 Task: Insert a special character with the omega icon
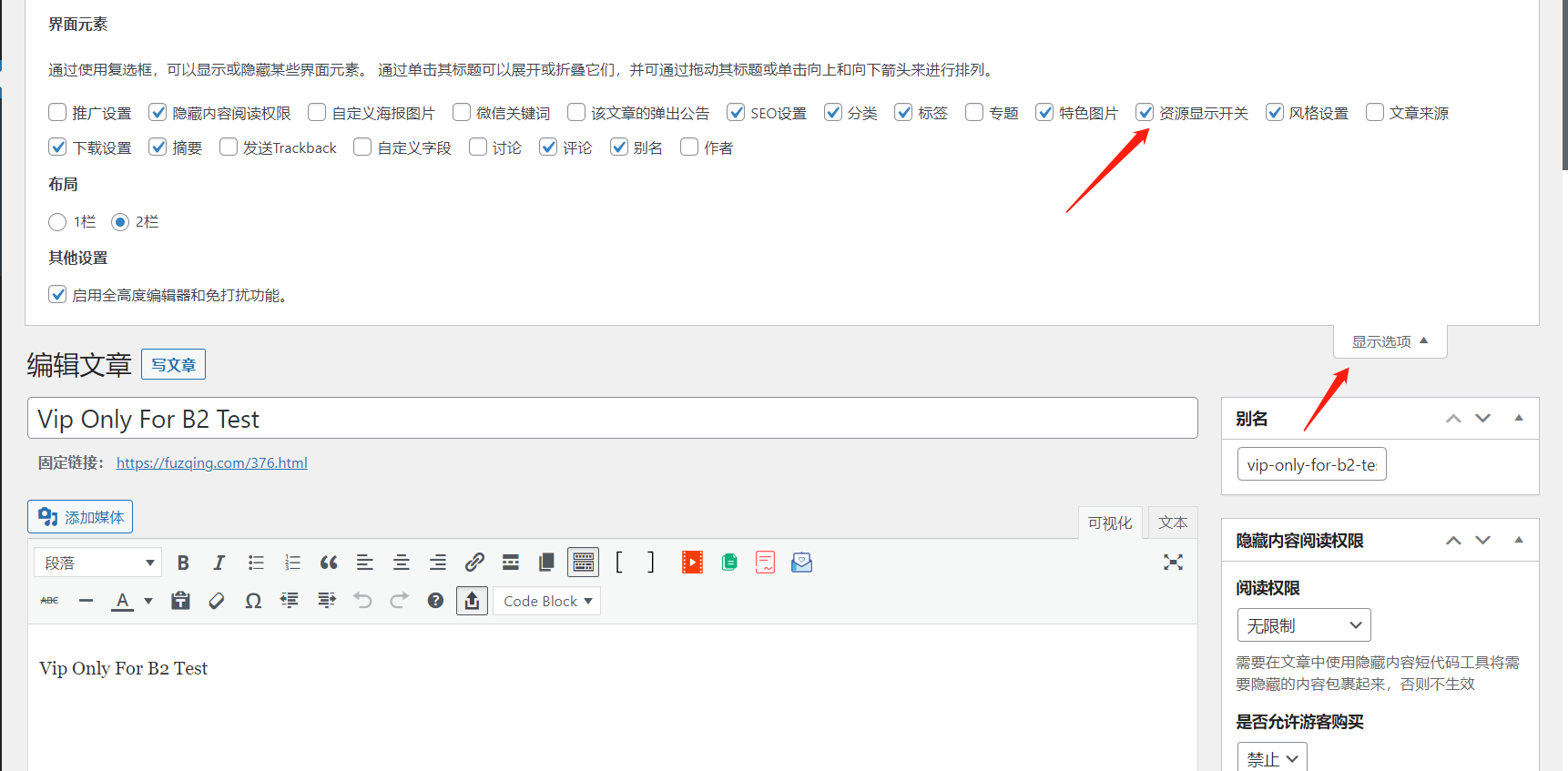pos(253,601)
